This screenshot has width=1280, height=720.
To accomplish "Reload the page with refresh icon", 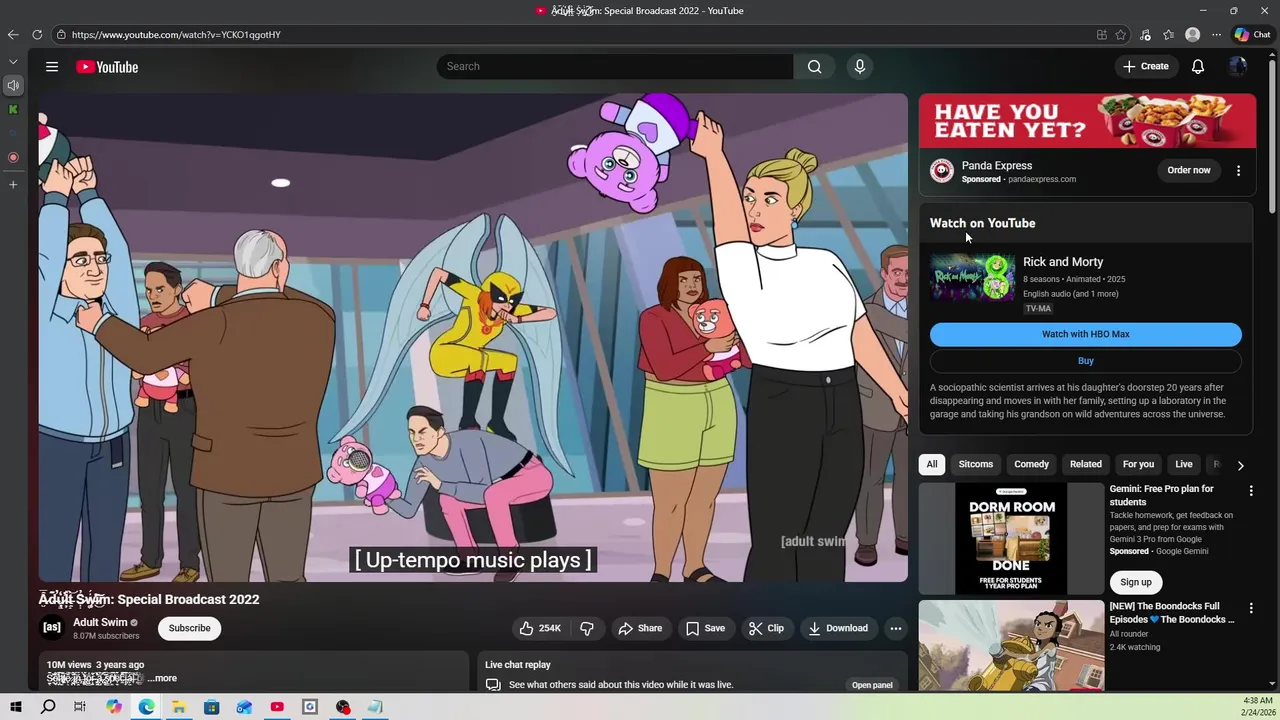I will coord(37,35).
